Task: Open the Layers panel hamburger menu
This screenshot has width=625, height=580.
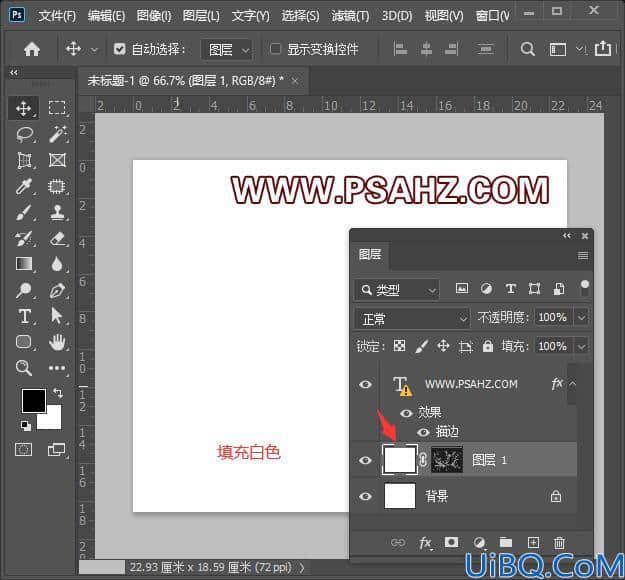Action: point(583,256)
